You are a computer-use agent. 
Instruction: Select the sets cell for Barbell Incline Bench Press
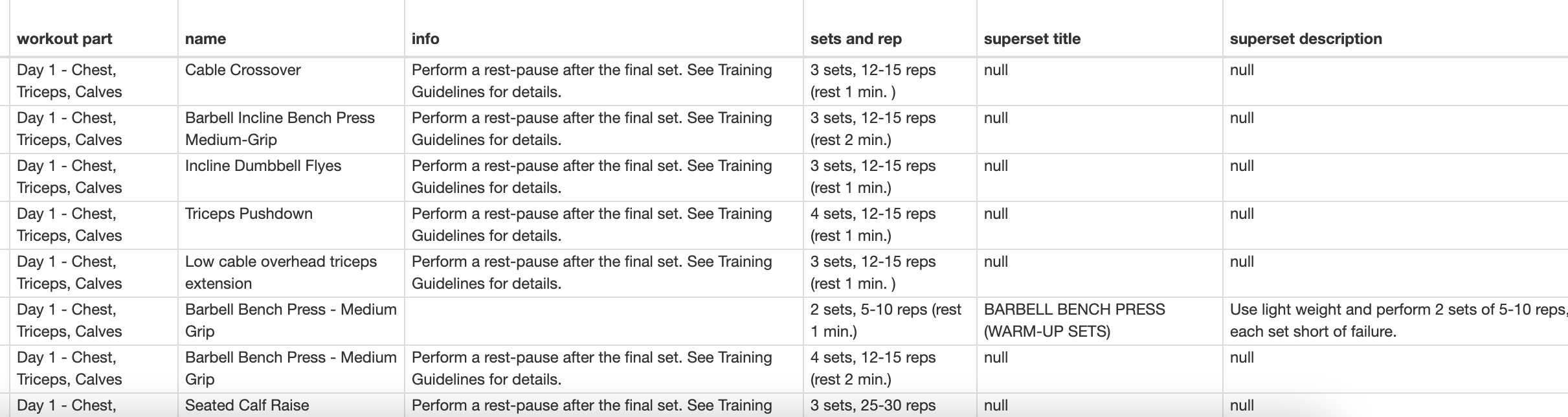pyautogui.click(x=873, y=128)
